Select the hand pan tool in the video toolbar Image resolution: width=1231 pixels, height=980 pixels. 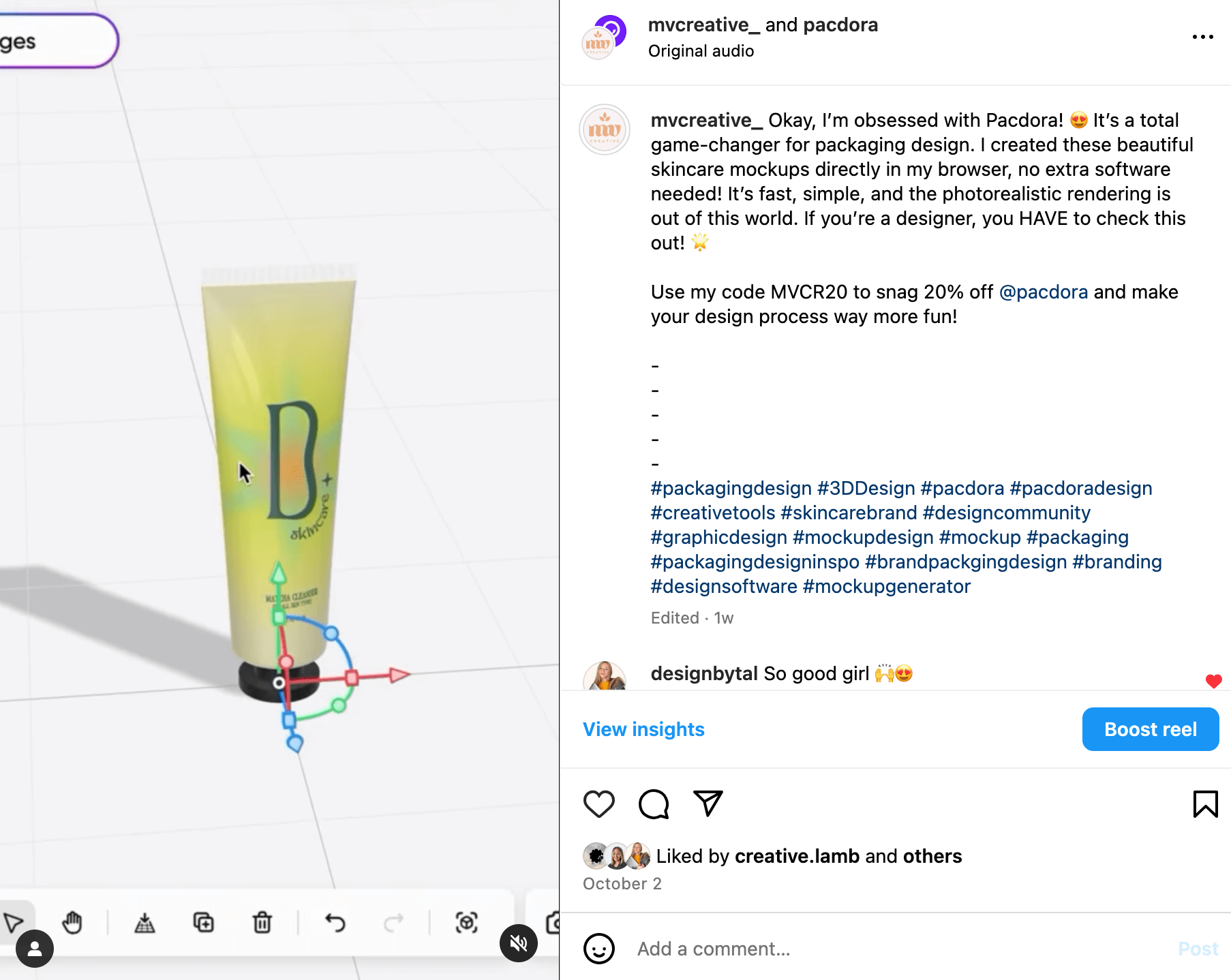[x=72, y=923]
